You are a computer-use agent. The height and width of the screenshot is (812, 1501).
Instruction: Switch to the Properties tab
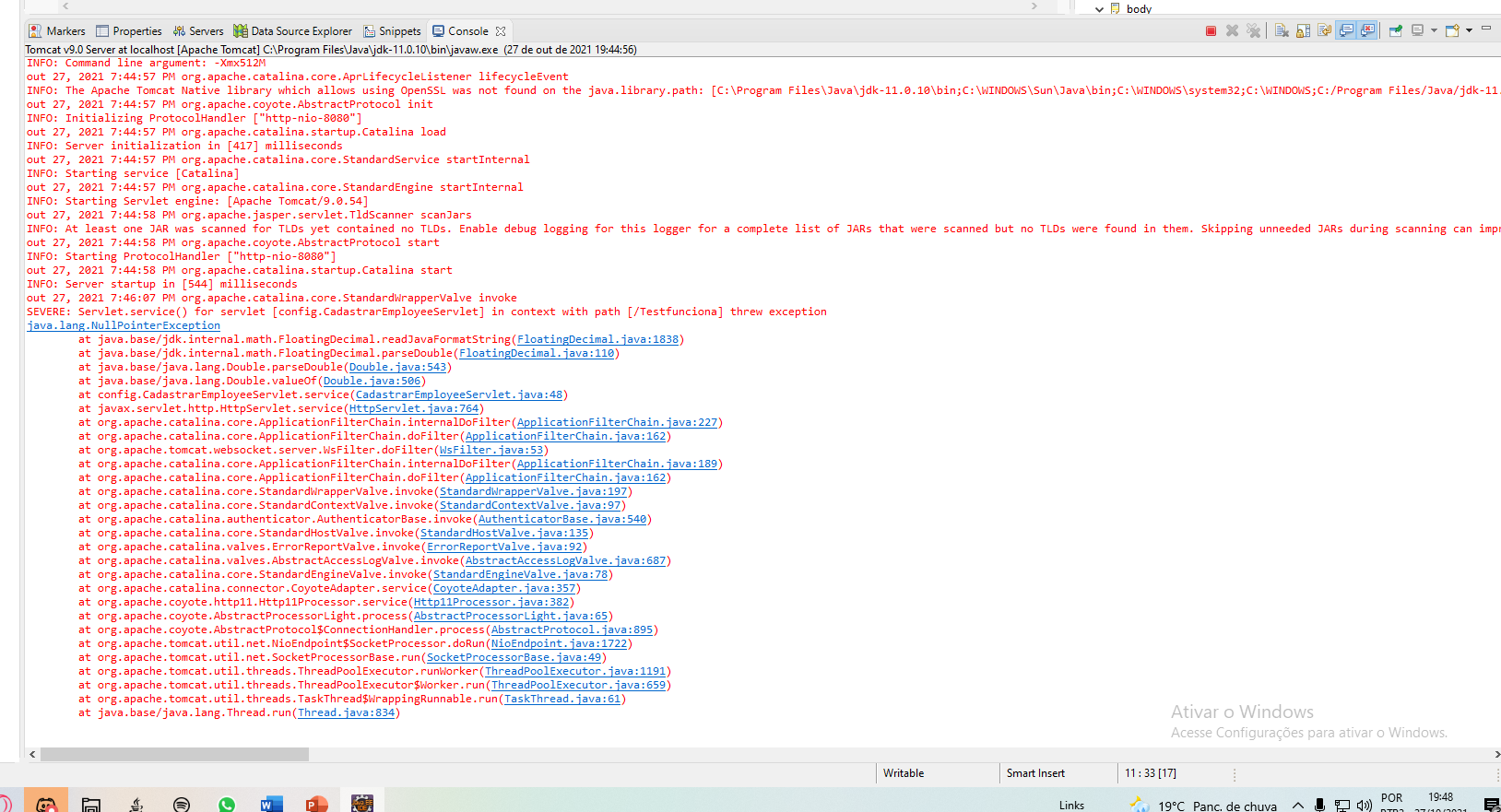pos(129,31)
